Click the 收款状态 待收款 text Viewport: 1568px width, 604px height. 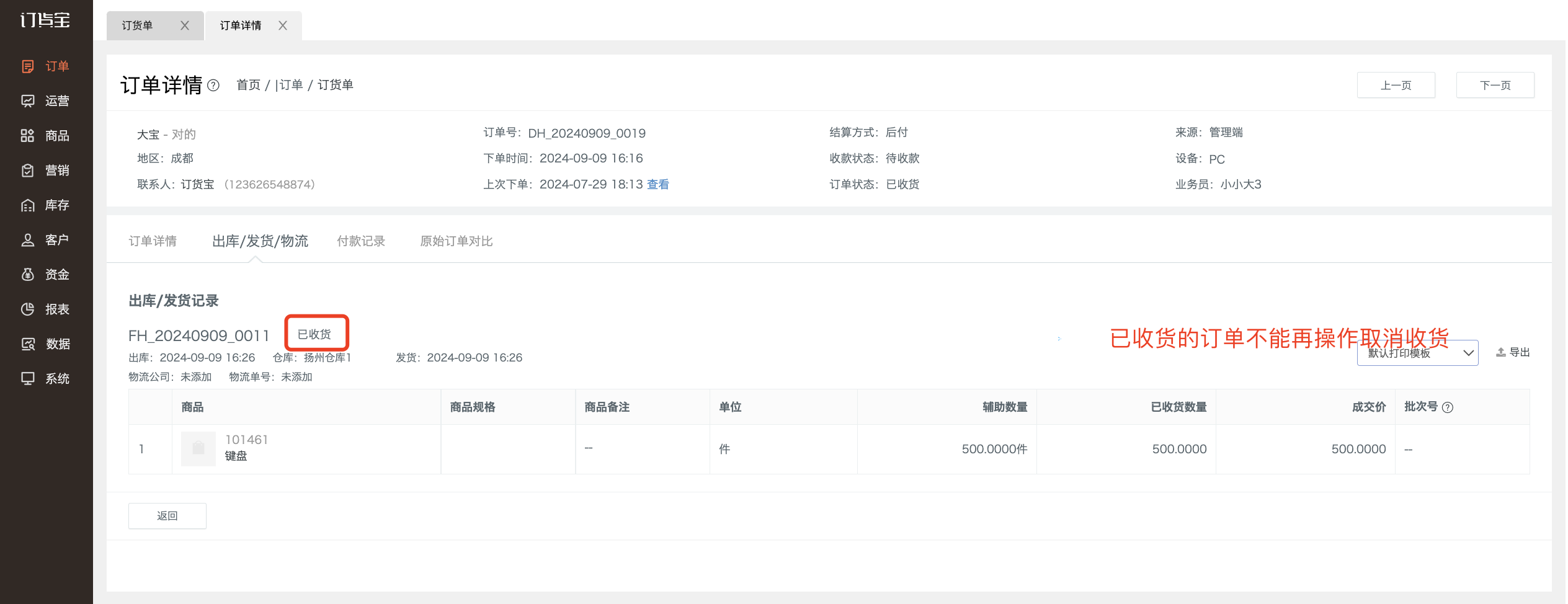point(875,158)
